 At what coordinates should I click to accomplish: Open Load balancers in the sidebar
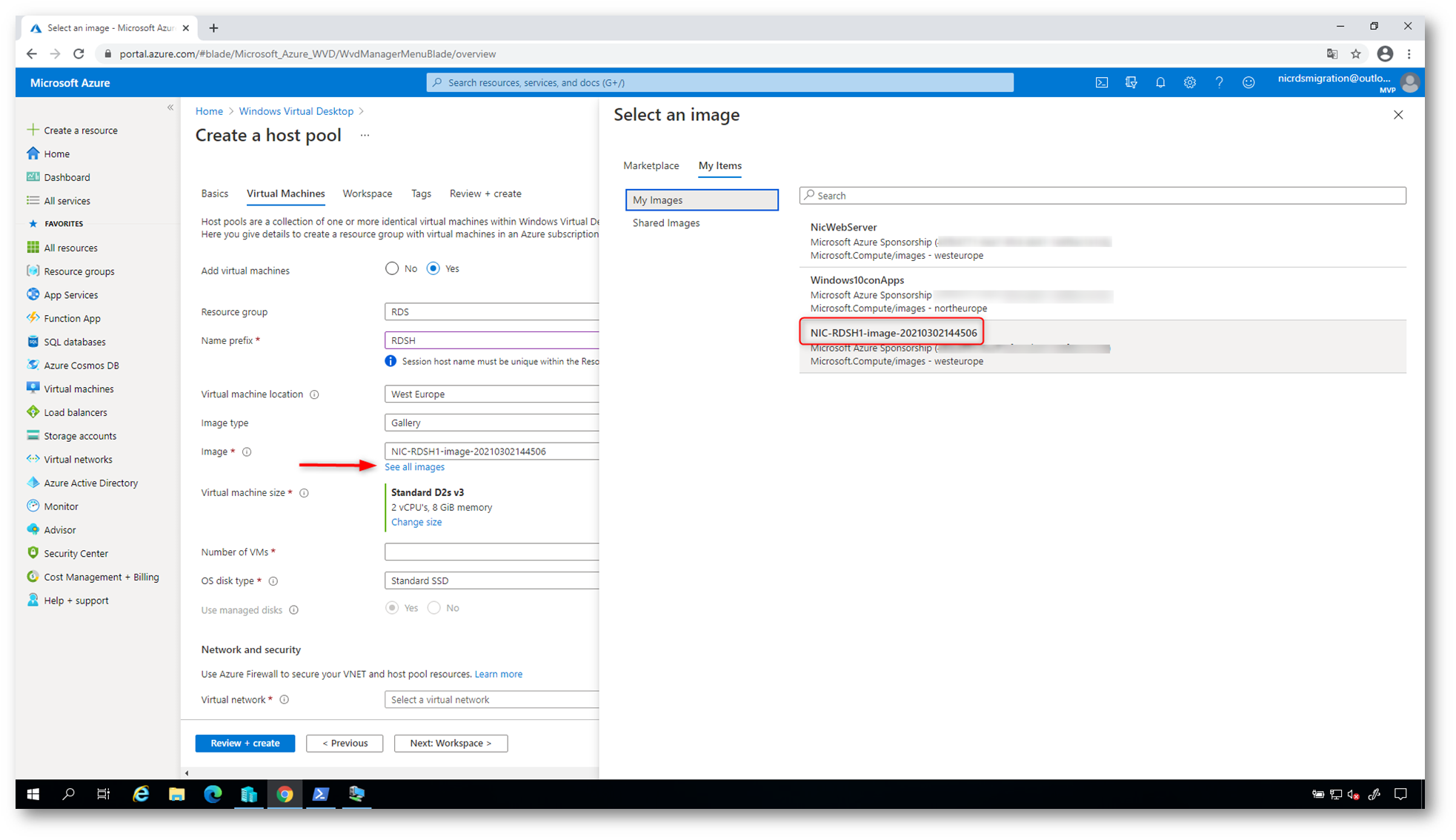[75, 412]
